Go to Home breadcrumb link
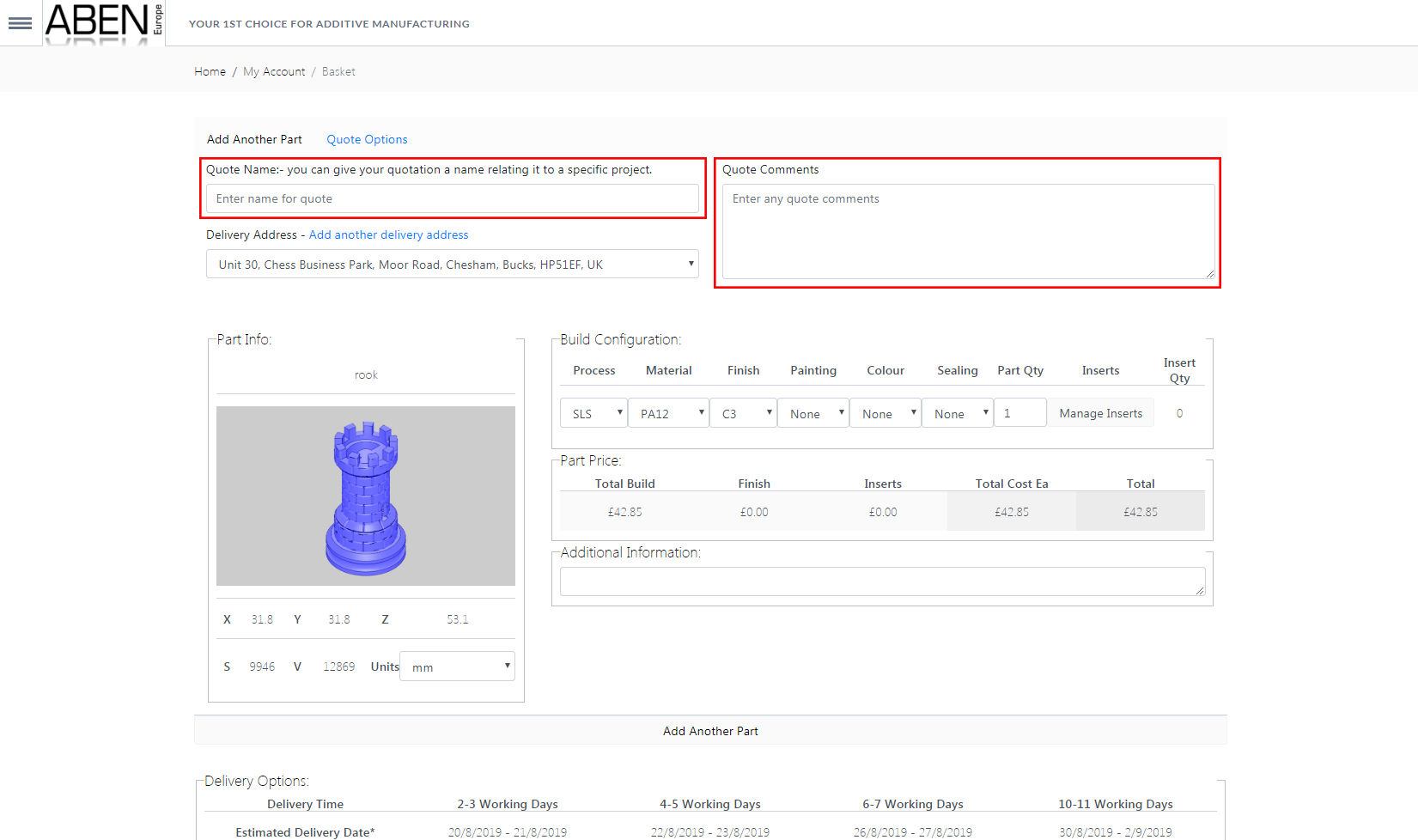This screenshot has height=840, width=1418. (210, 72)
